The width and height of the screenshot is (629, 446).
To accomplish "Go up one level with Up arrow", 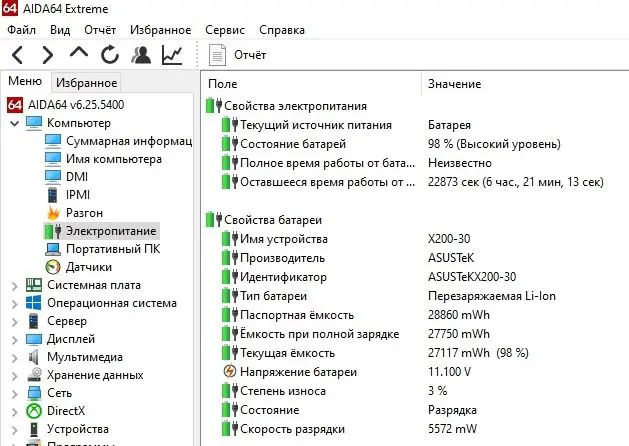I will tap(79, 53).
